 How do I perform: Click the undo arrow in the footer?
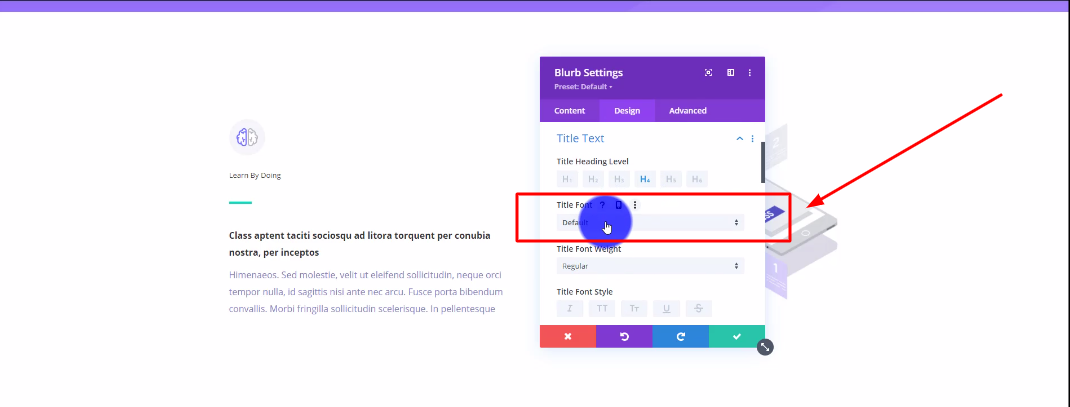[x=624, y=337]
